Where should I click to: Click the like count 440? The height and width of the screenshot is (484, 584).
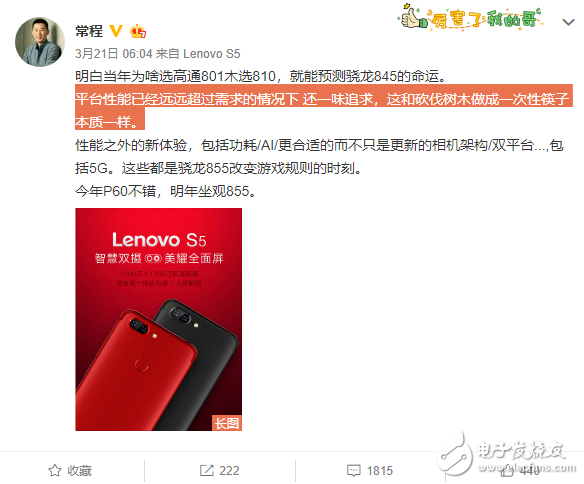tap(530, 471)
